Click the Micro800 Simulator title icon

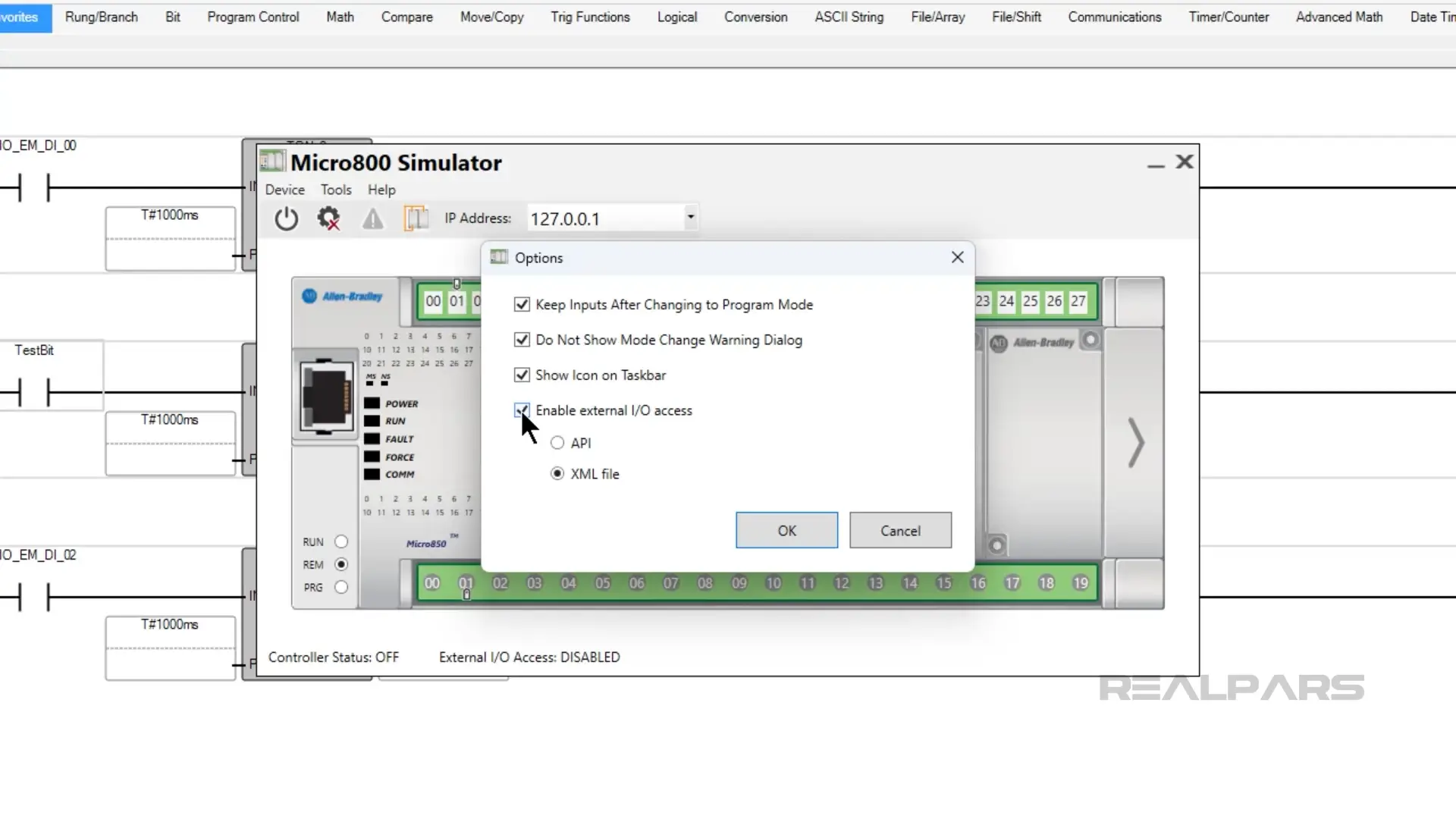(x=272, y=162)
